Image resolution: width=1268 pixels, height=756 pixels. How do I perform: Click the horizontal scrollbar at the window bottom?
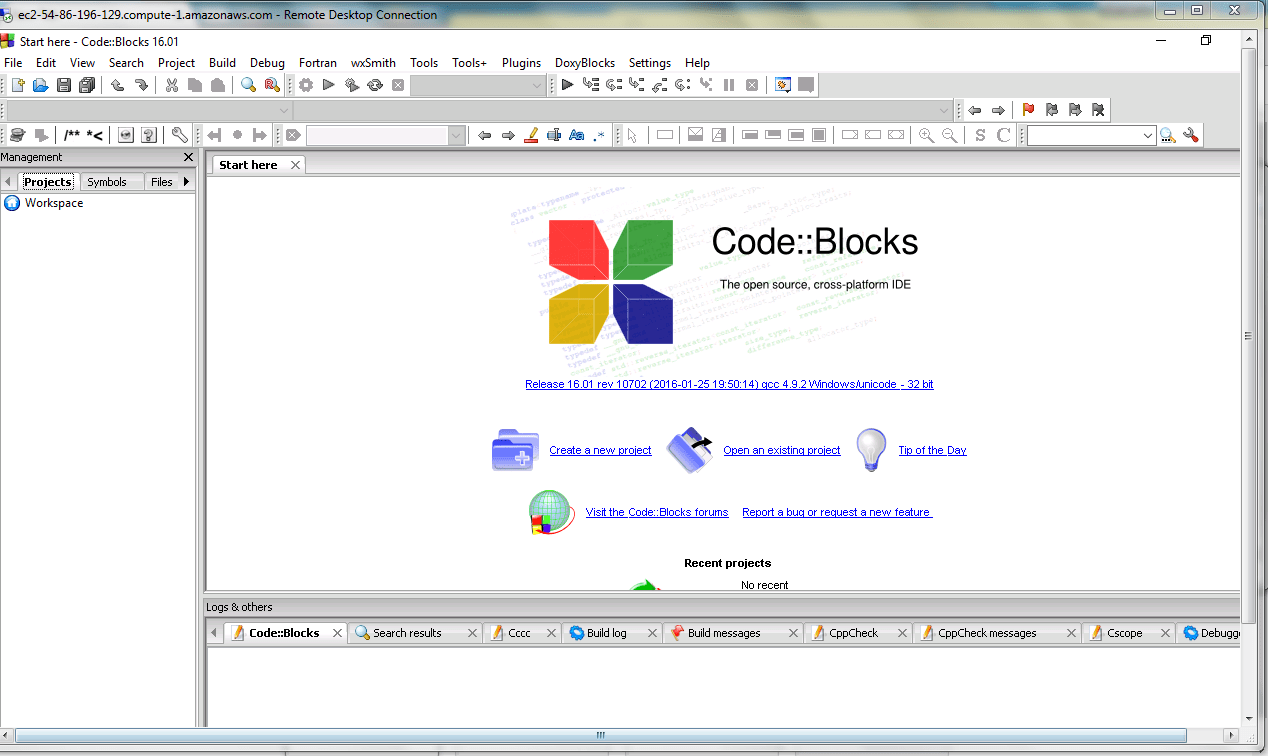600,735
